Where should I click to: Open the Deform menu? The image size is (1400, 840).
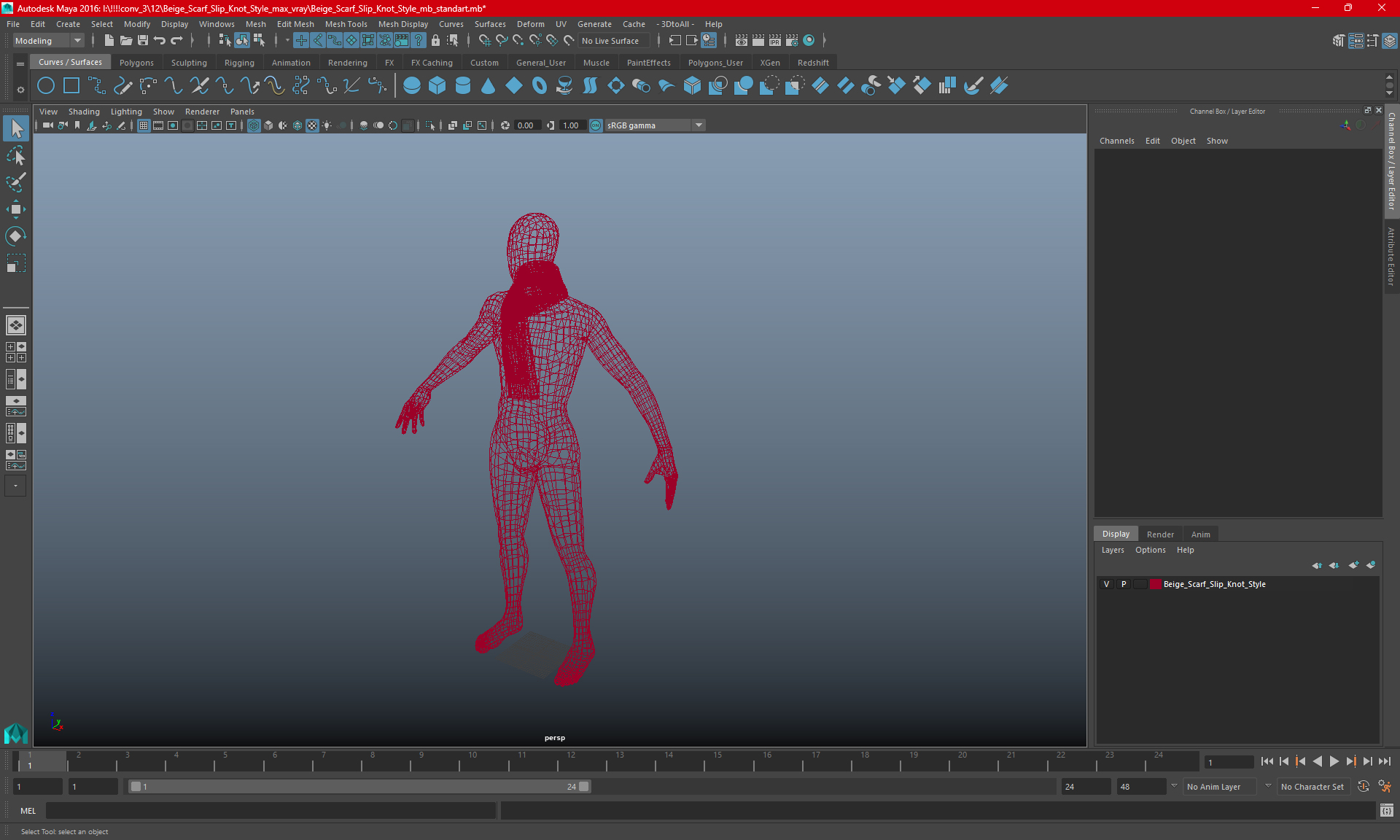click(x=530, y=24)
